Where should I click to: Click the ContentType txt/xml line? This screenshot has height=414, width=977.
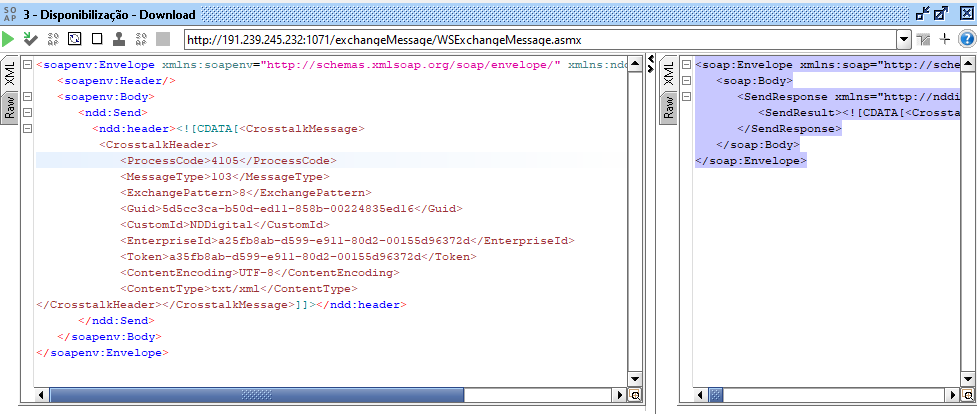coord(239,289)
